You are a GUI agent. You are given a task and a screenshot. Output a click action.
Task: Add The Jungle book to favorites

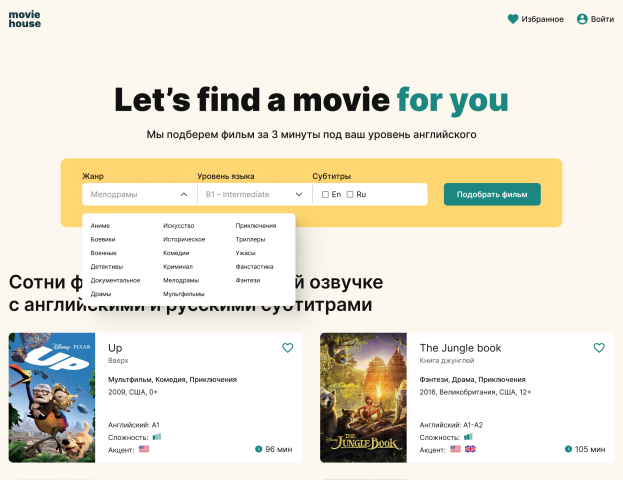click(599, 348)
